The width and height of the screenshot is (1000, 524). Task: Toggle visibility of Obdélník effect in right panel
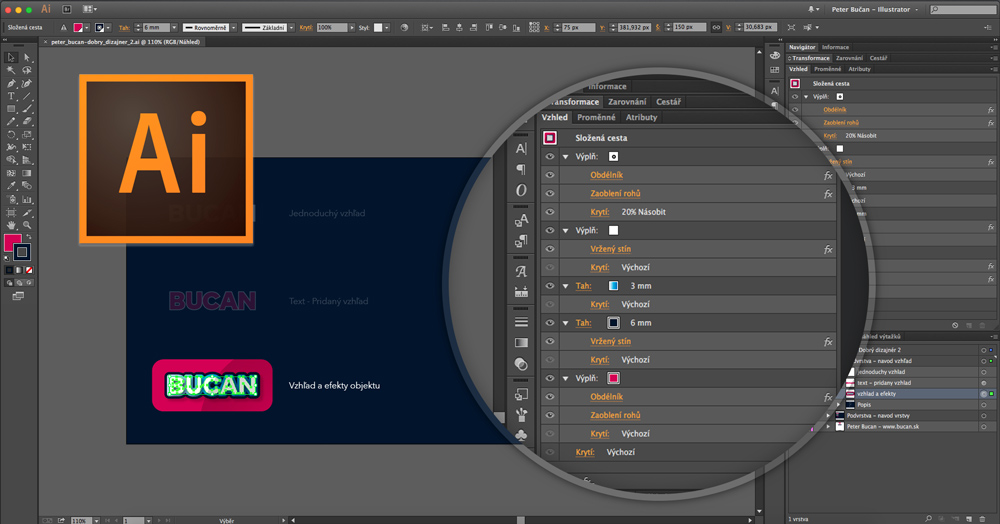[795, 110]
